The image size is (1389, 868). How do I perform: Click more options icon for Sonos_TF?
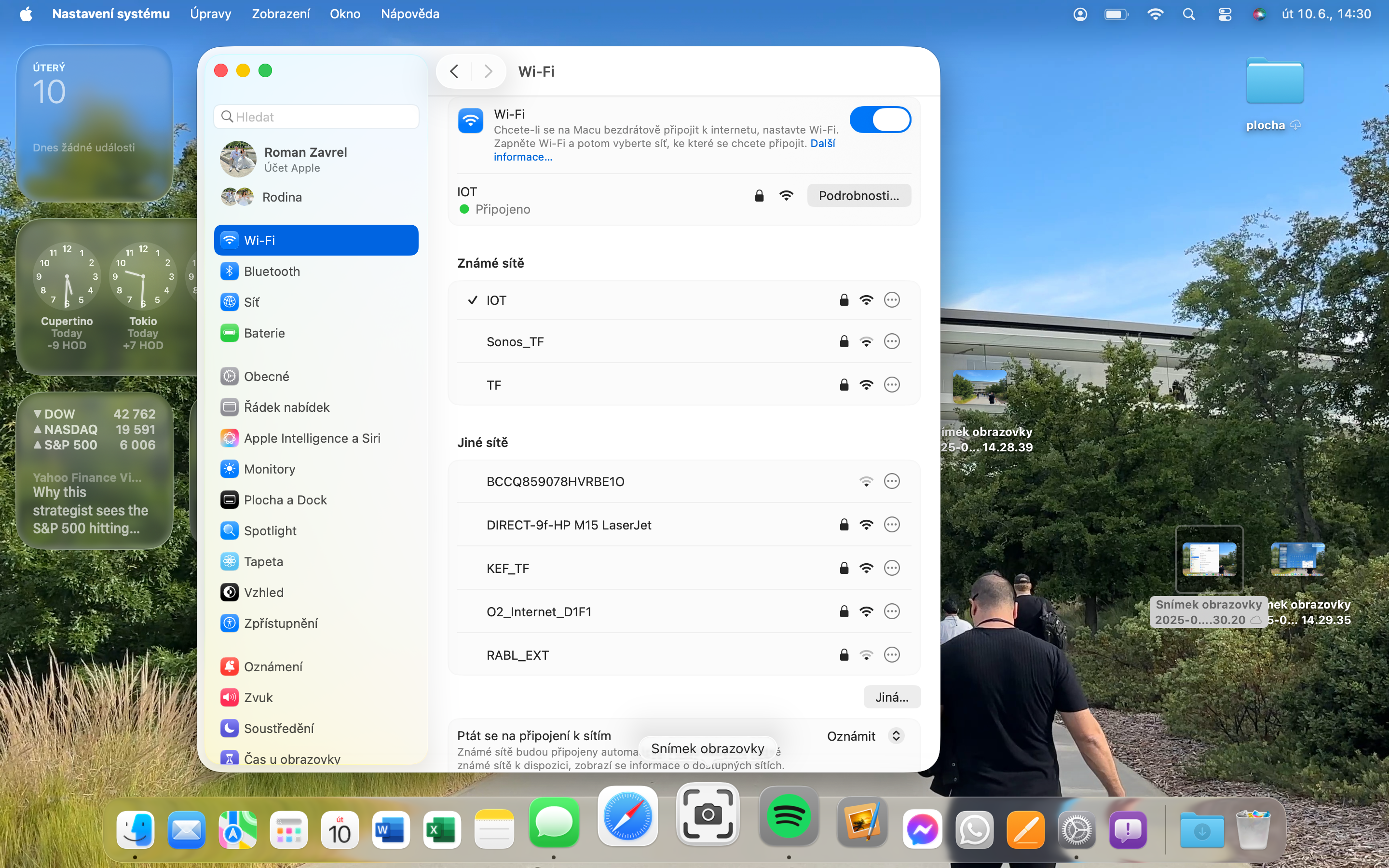point(891,341)
